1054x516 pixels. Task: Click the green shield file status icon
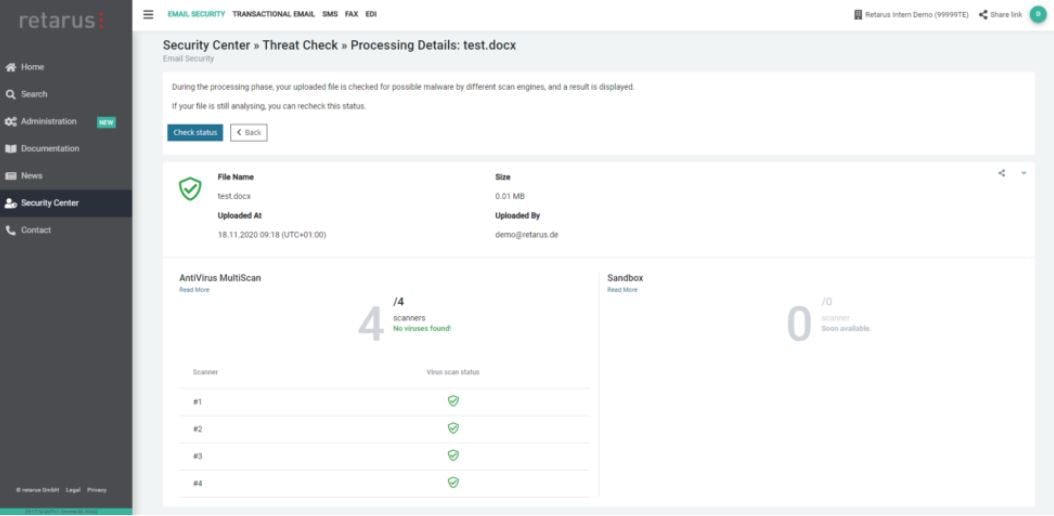(x=190, y=189)
